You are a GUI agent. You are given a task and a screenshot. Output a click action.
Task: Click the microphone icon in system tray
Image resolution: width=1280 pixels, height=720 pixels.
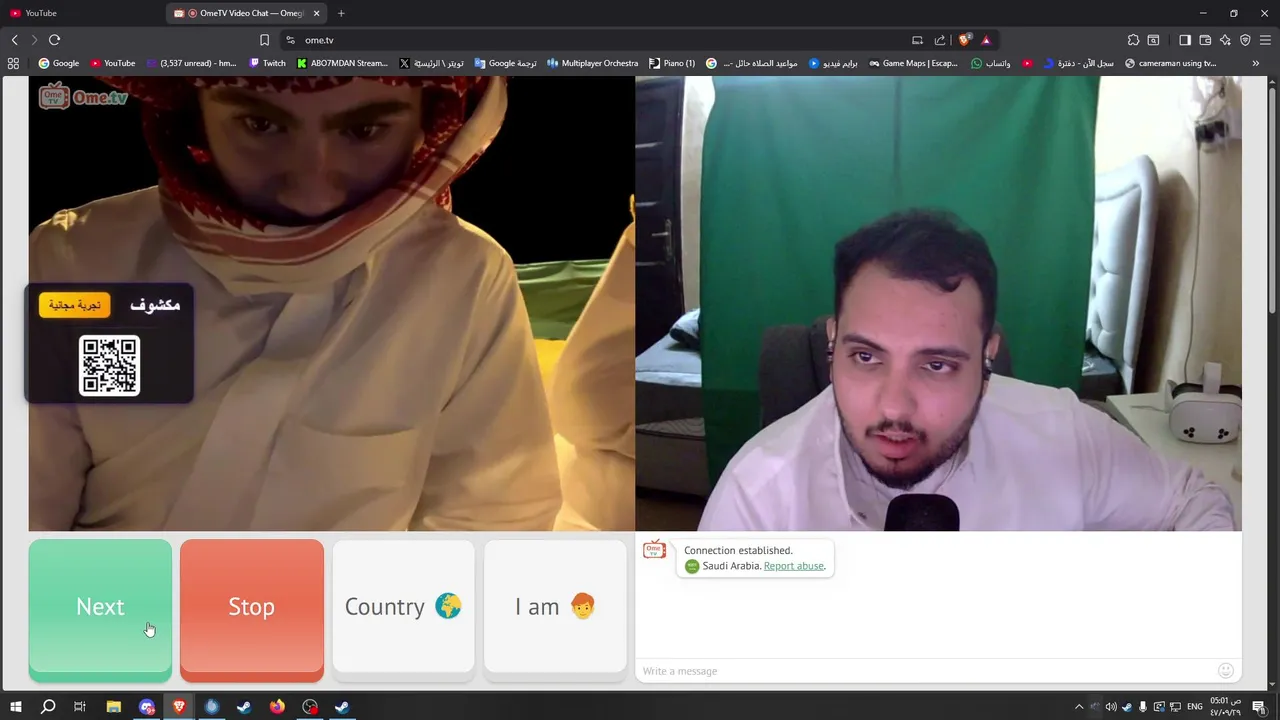1143,707
